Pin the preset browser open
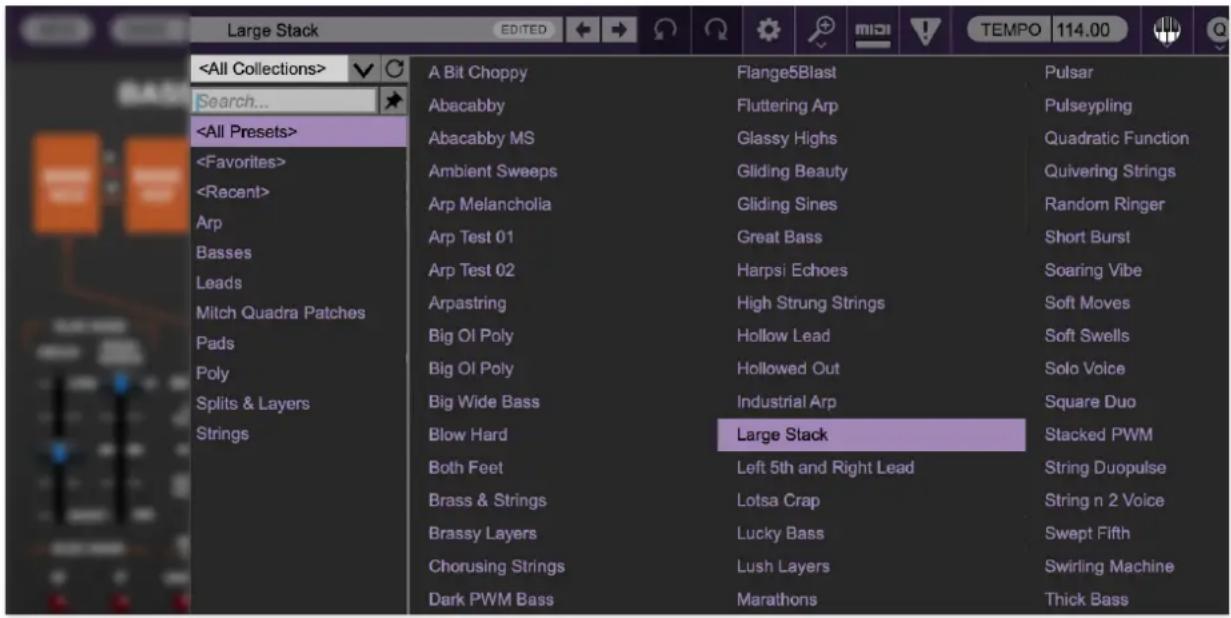 (393, 101)
